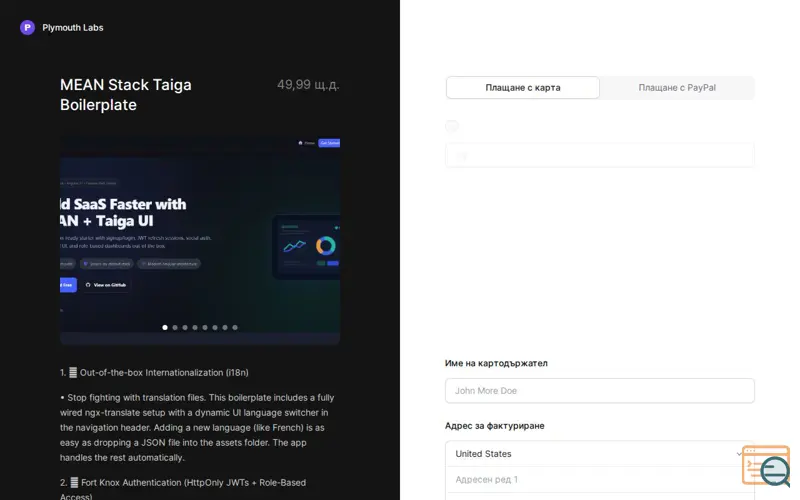Click the 49,99 щ.д. price
The height and width of the screenshot is (500, 800).
pyautogui.click(x=308, y=85)
